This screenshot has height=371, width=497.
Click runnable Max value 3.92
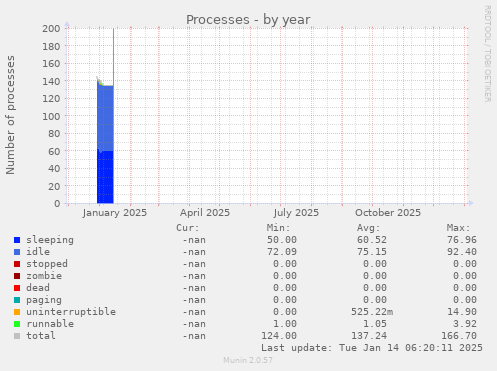pyautogui.click(x=465, y=324)
